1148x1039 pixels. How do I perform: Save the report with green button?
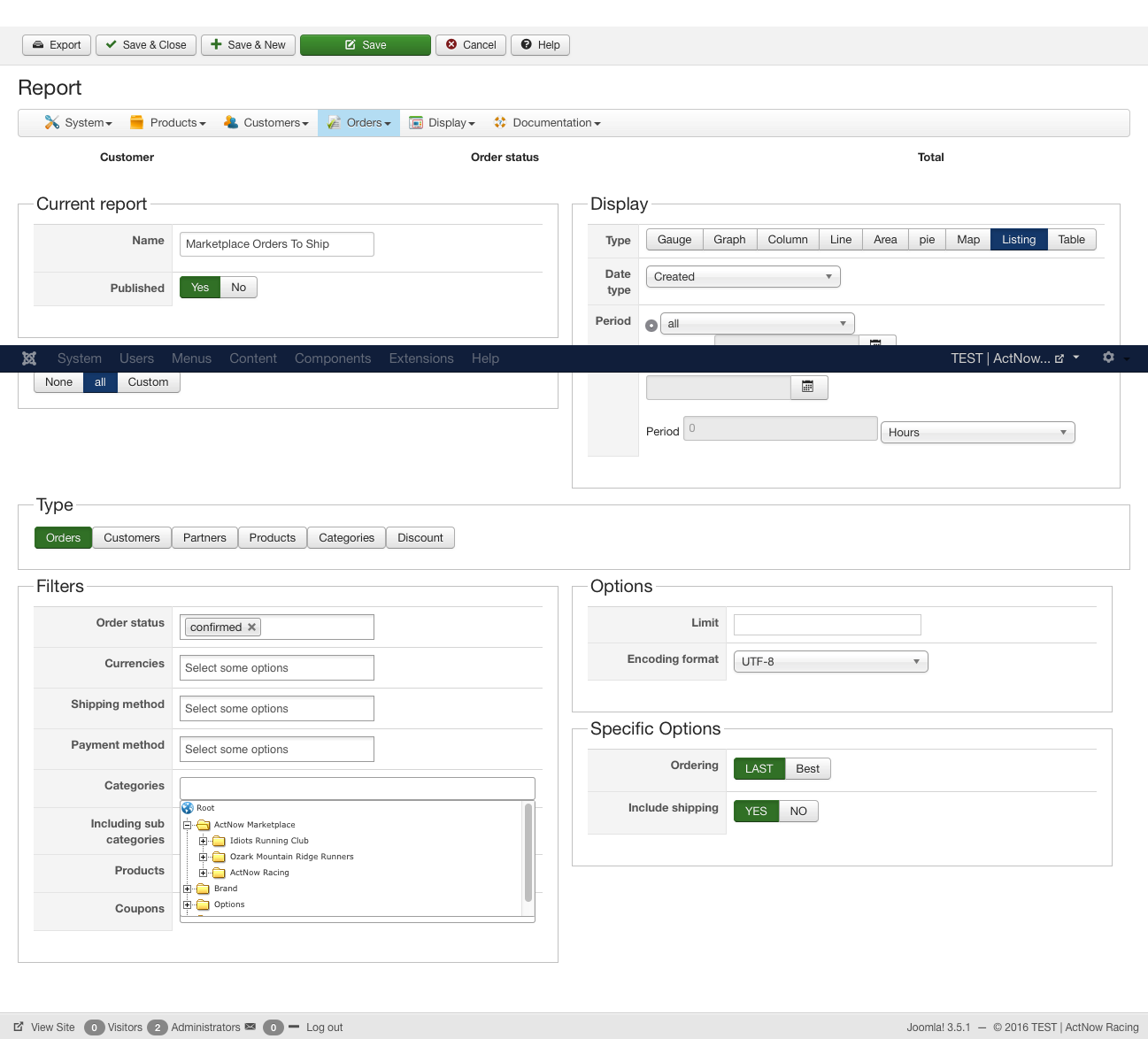366,45
